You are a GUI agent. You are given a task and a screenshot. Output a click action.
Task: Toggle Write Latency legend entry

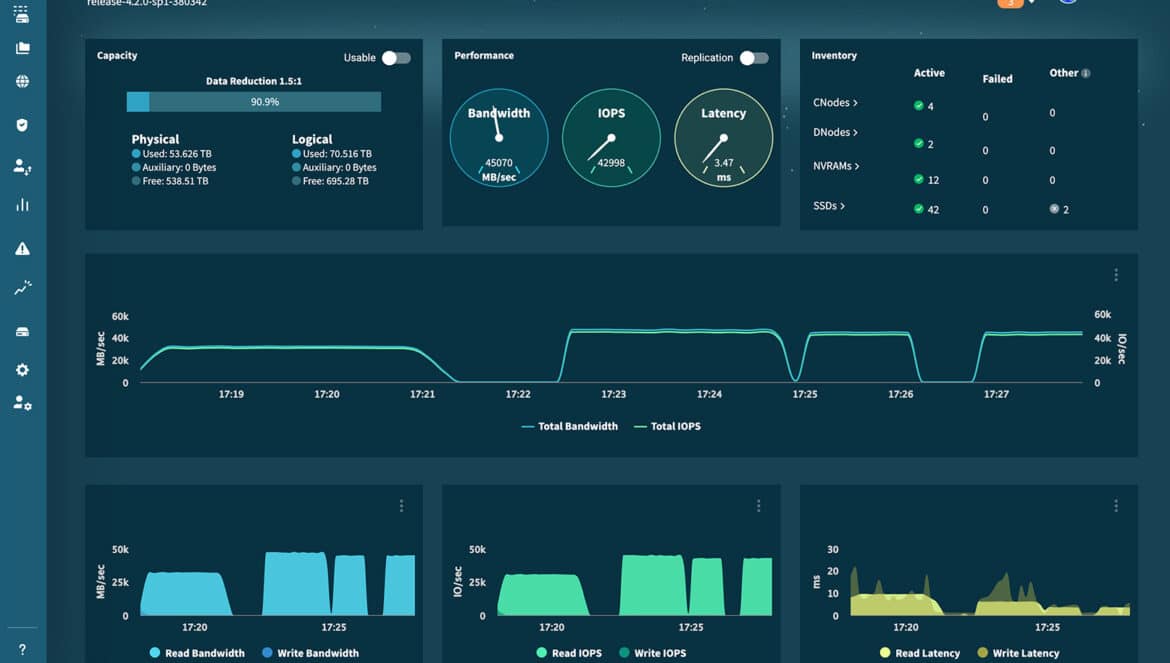tap(1019, 653)
